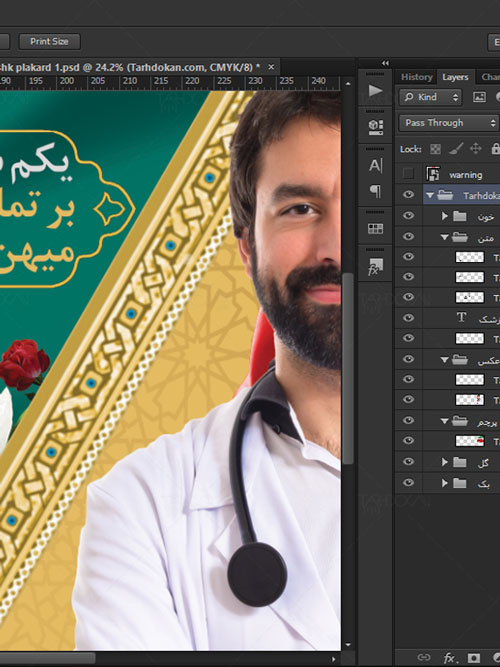Click the warning layer smart object thumbnail
This screenshot has height=667, width=500.
(x=433, y=174)
